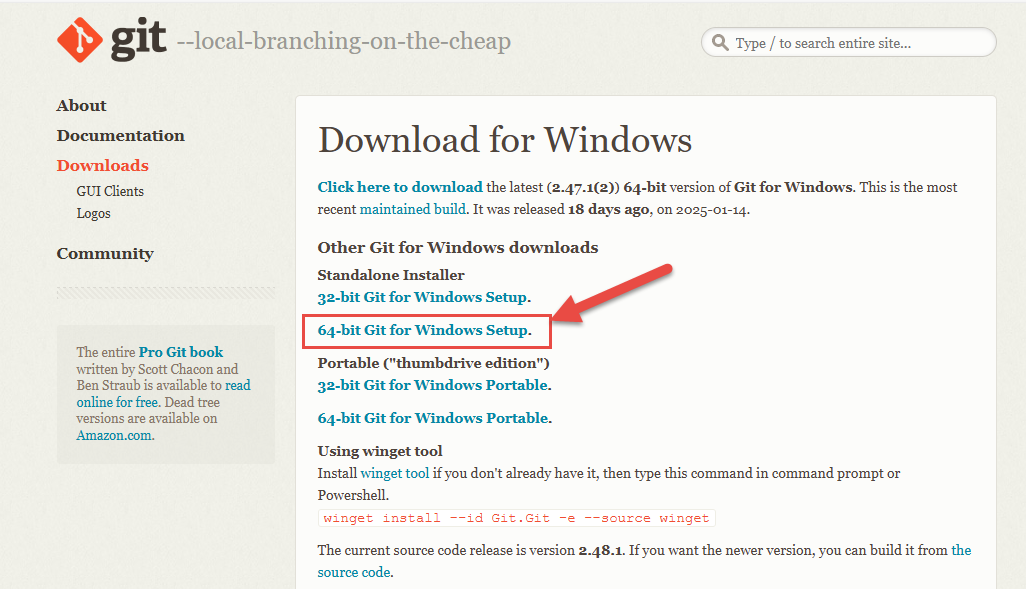Image resolution: width=1026 pixels, height=589 pixels.
Task: Open the "winget tool" link
Action: tap(394, 473)
